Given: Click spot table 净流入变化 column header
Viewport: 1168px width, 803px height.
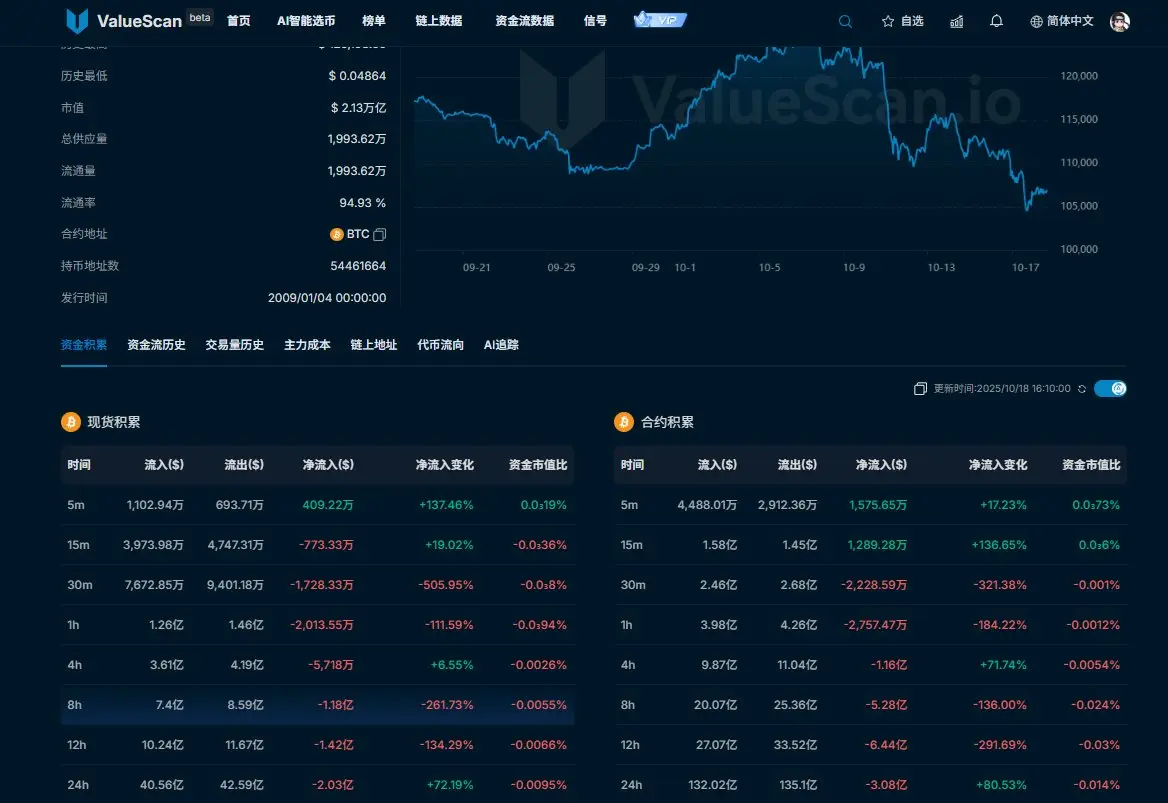Looking at the screenshot, I should click(x=445, y=465).
